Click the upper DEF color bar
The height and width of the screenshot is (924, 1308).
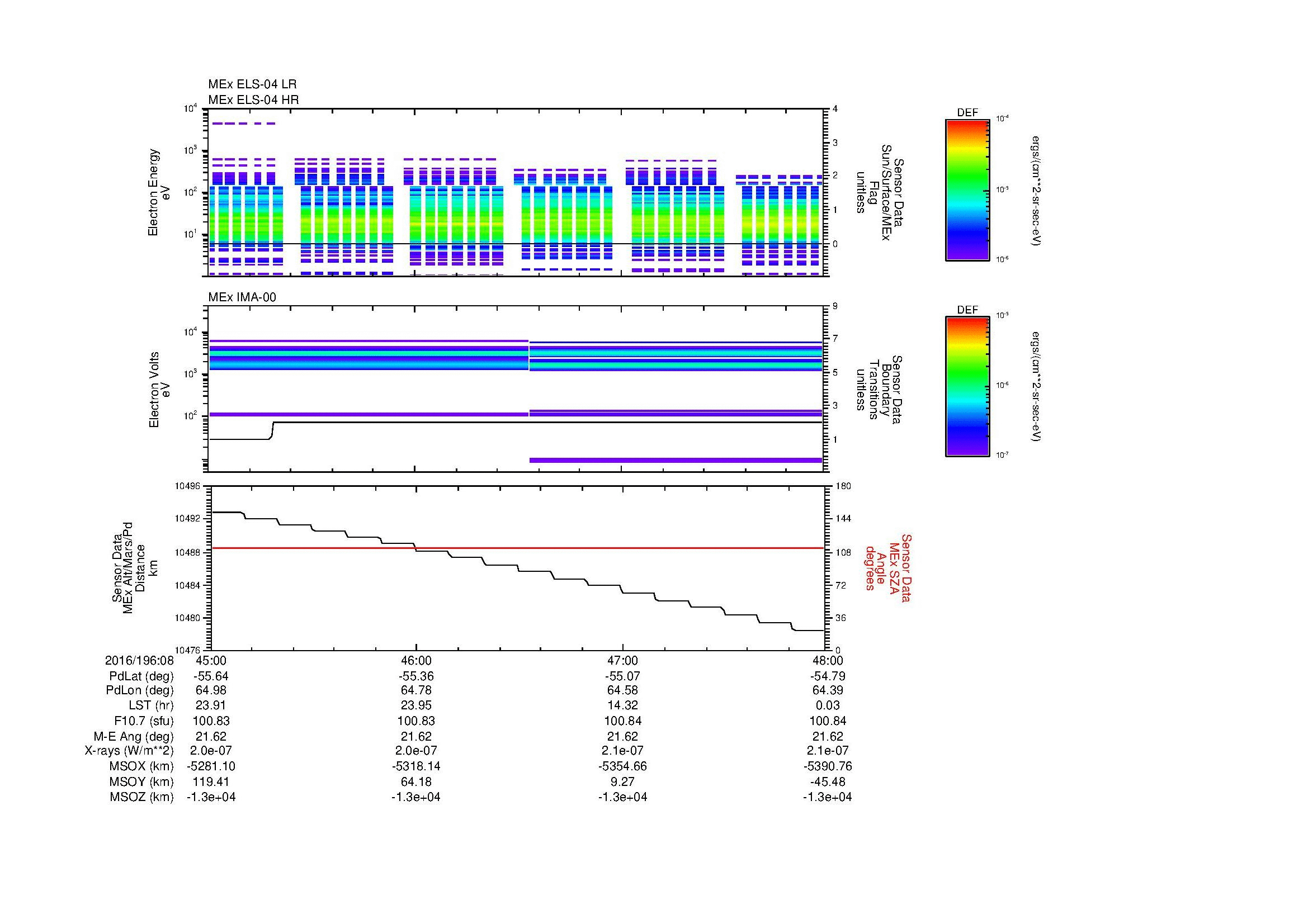[967, 189]
